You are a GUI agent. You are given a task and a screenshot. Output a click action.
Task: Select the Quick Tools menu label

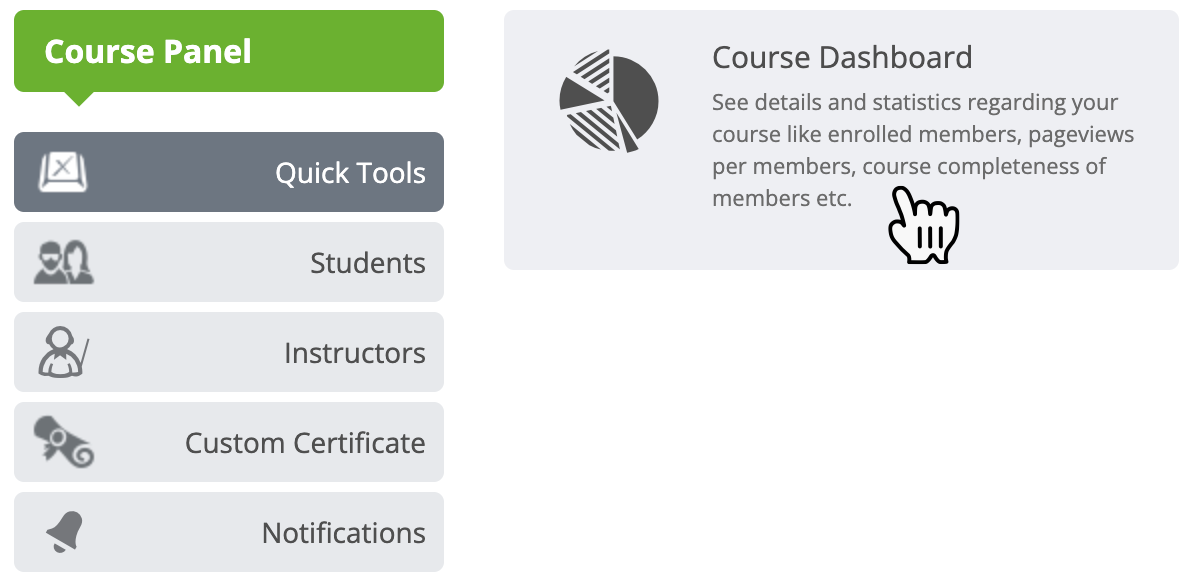click(350, 173)
